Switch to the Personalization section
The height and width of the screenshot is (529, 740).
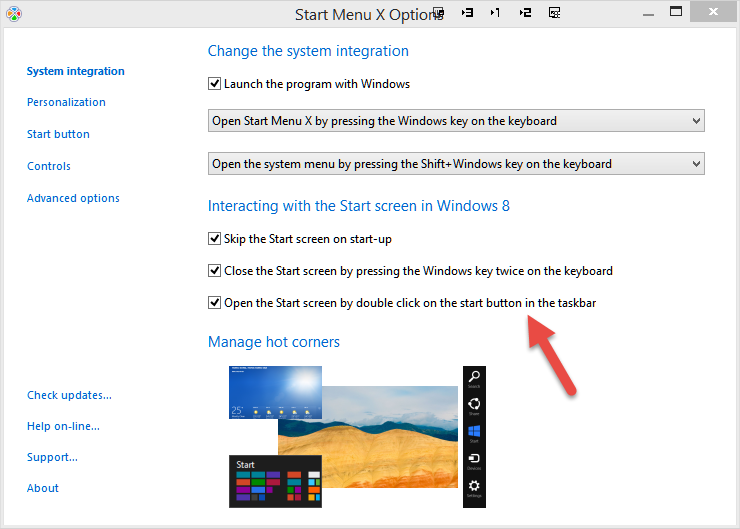click(66, 102)
